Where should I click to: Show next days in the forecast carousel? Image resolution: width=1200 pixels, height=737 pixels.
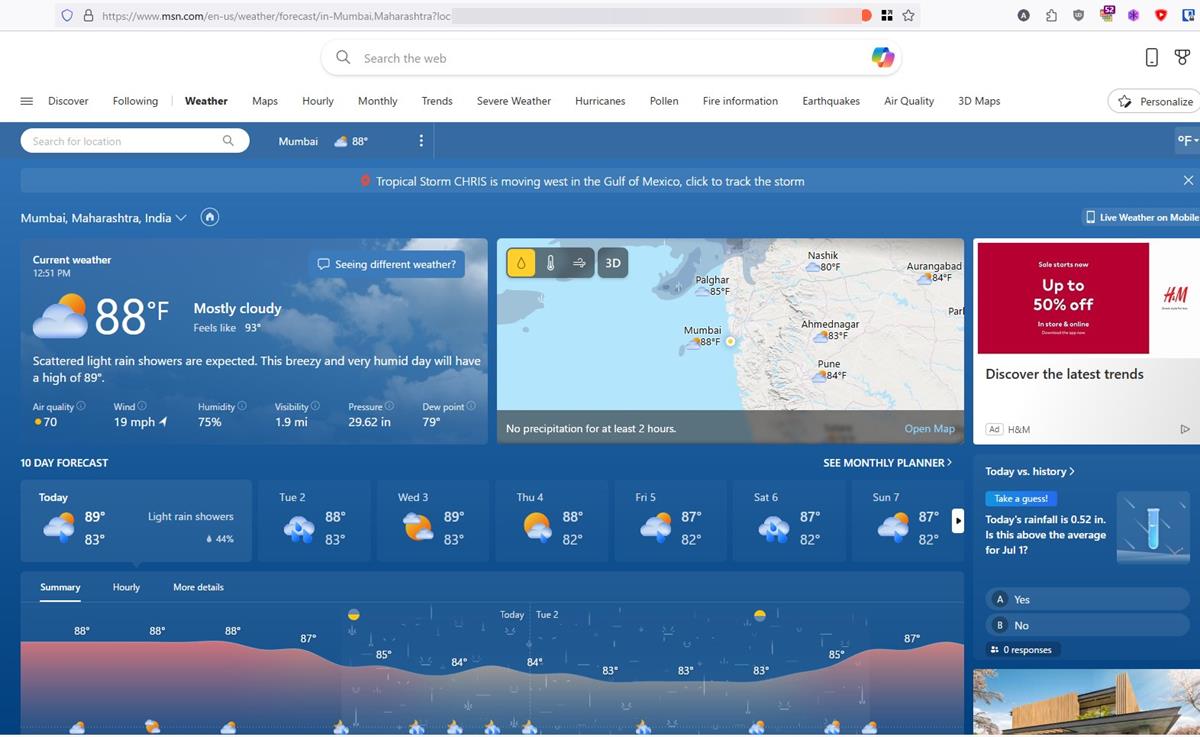[958, 520]
